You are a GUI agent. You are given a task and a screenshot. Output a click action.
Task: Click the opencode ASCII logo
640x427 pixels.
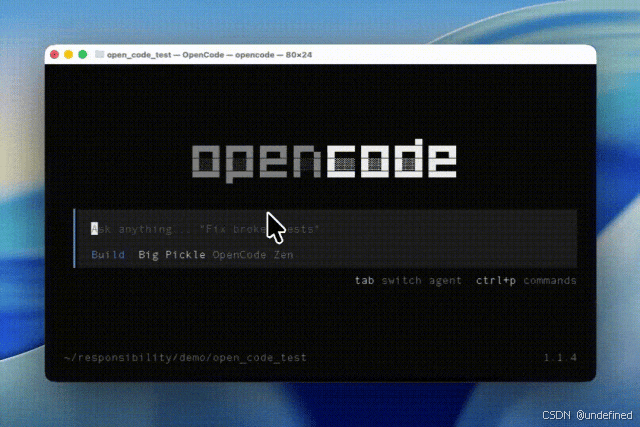tap(324, 161)
